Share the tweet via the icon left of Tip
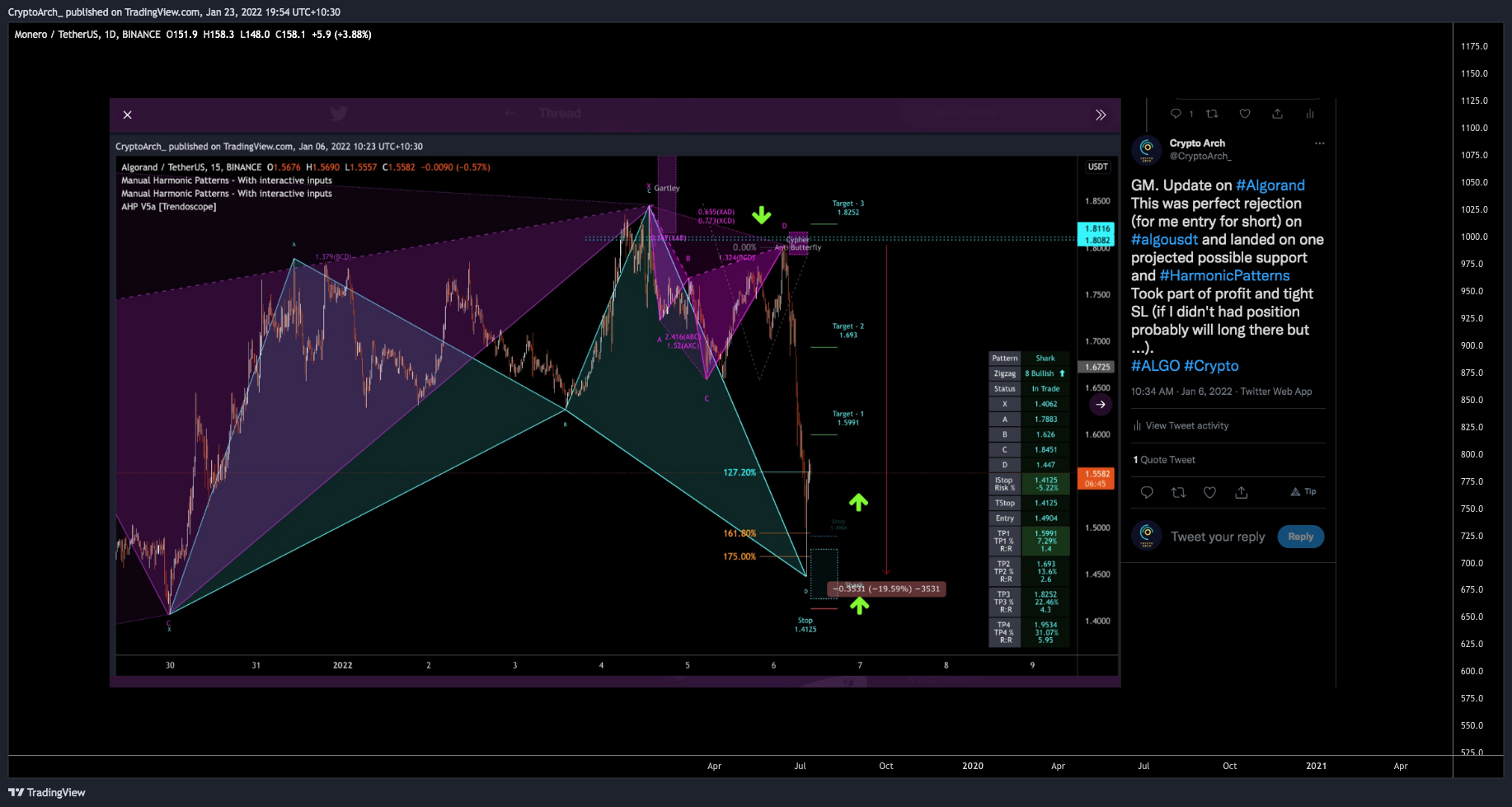The width and height of the screenshot is (1512, 807). pyautogui.click(x=1241, y=492)
